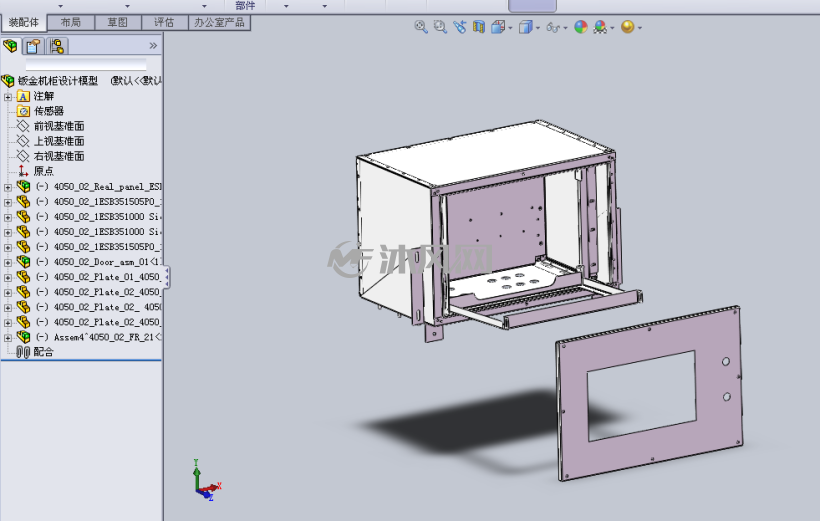Switch to the 草图 ribbon tab

[118, 22]
